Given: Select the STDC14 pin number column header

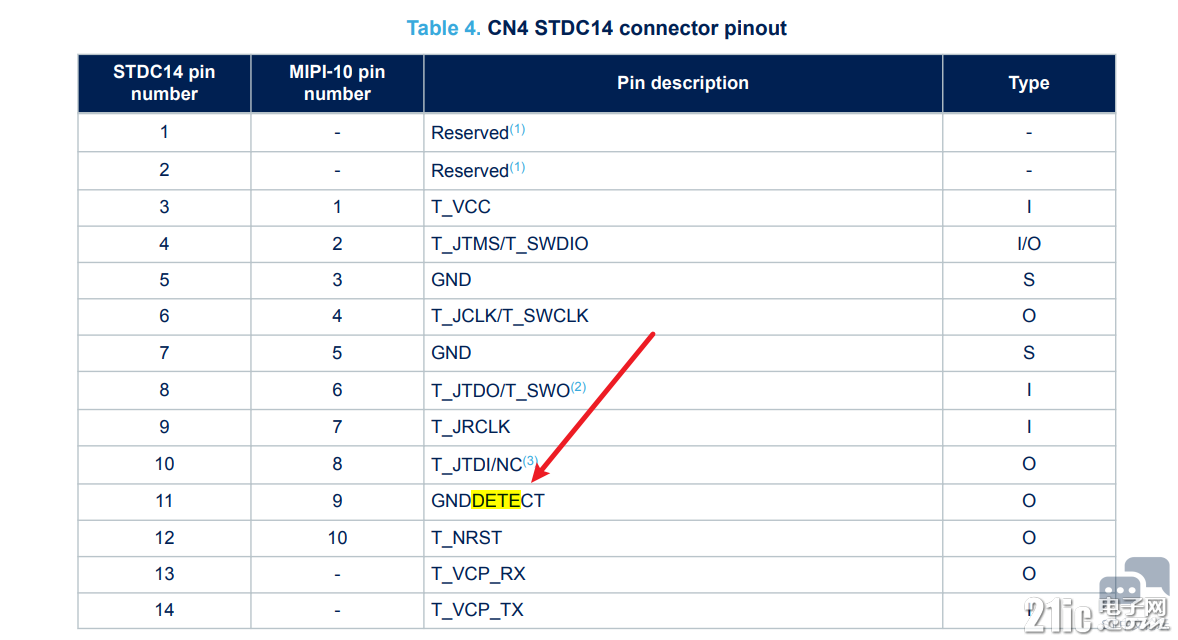Looking at the screenshot, I should [165, 83].
